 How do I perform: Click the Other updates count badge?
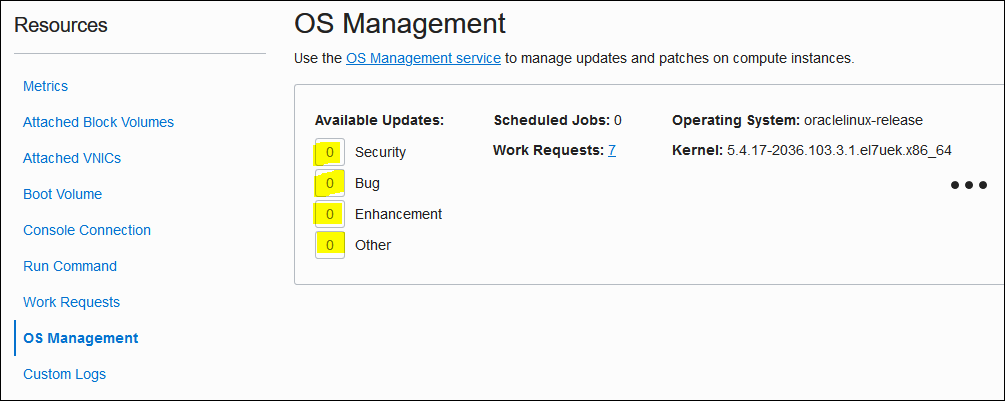click(330, 245)
